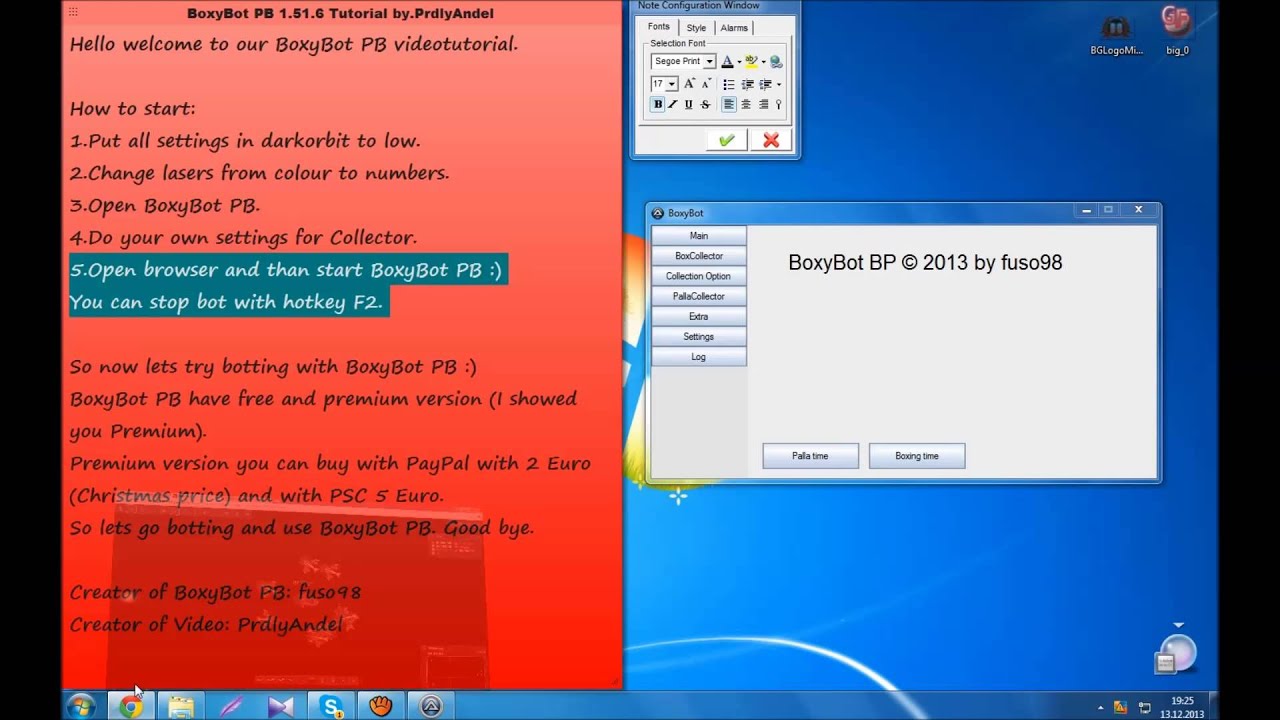
Task: Open Google Chrome from the taskbar
Action: click(x=131, y=706)
